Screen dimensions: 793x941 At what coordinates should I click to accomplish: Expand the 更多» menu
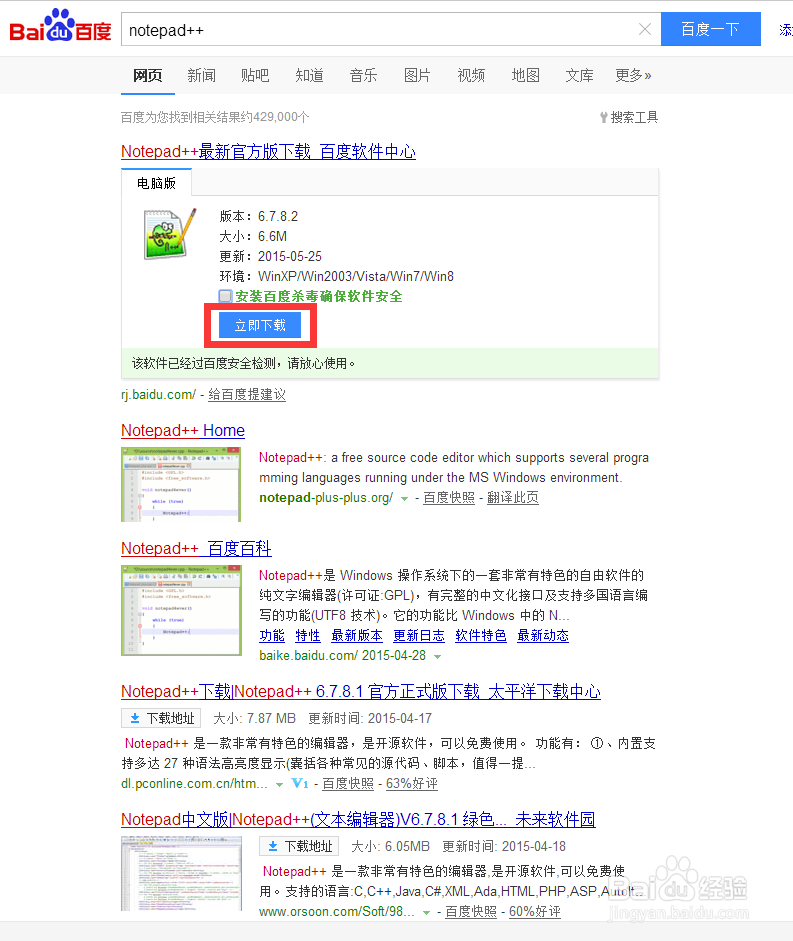click(x=633, y=76)
